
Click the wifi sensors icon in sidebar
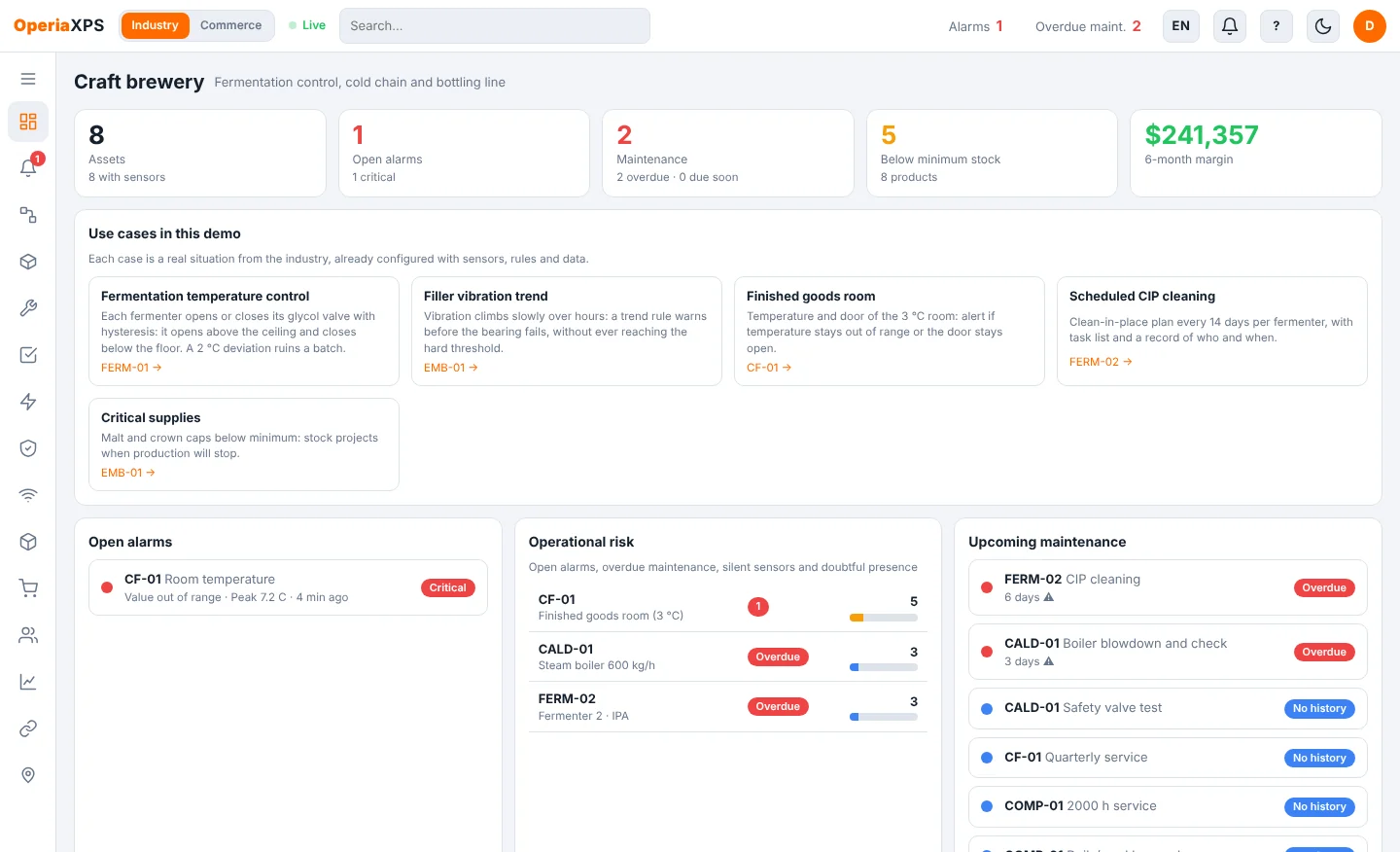point(28,495)
